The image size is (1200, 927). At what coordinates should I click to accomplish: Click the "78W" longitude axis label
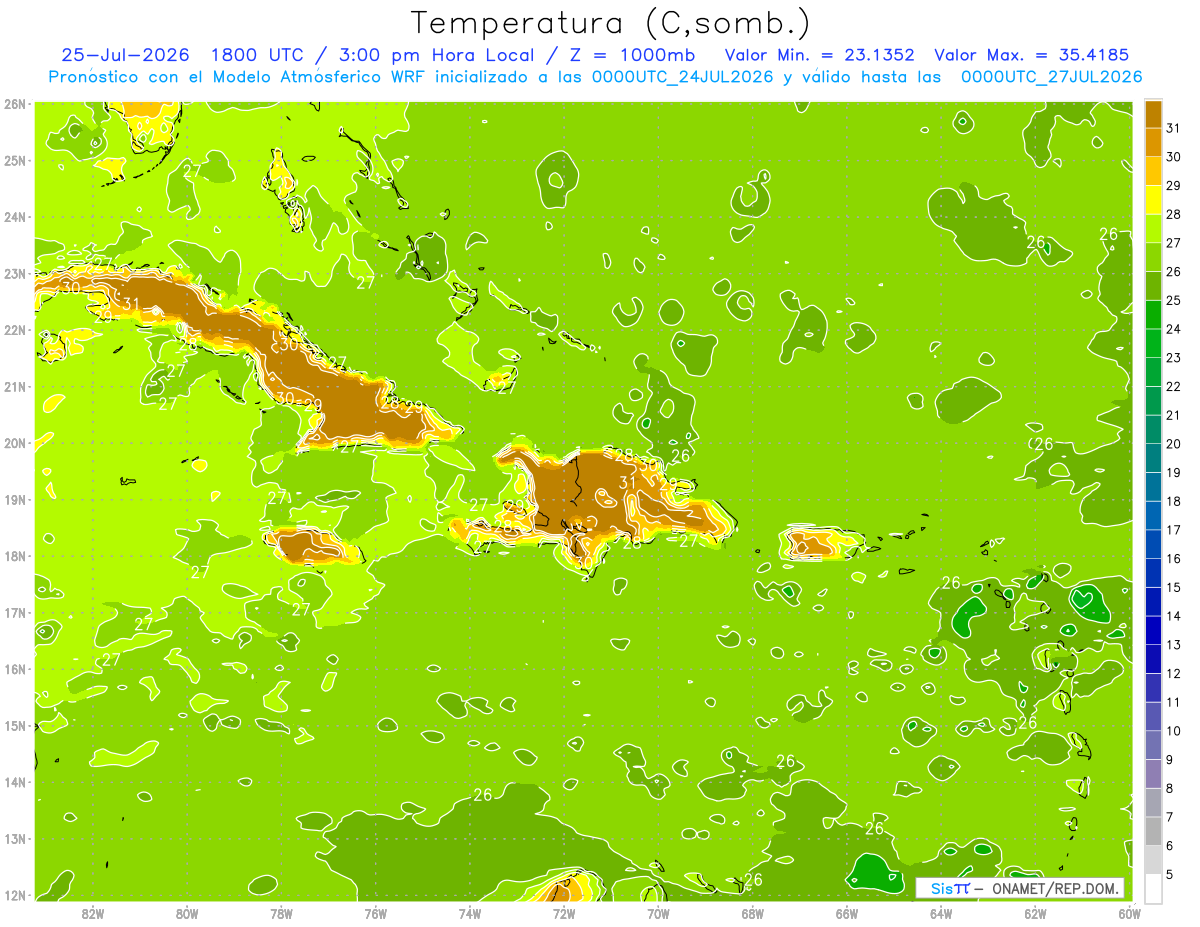coord(281,914)
